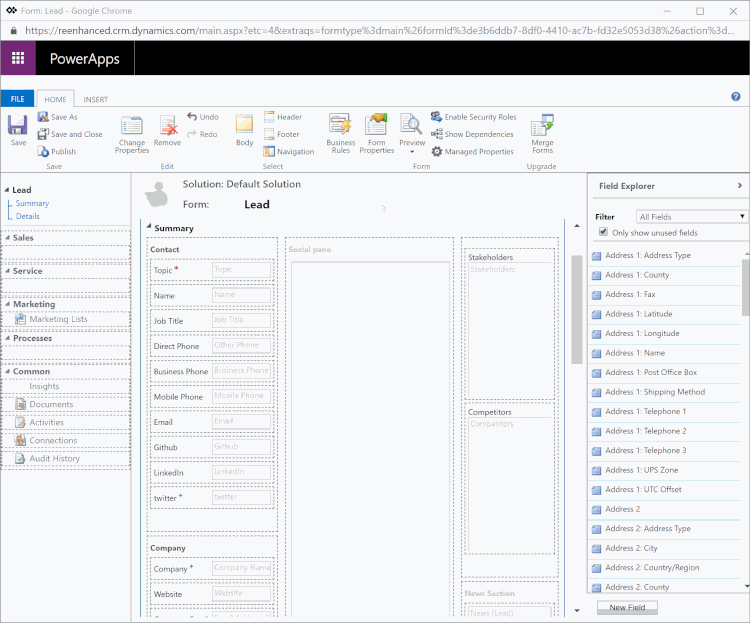Screen dimensions: 750x623
Task: Open Business Rules
Action: tap(341, 134)
